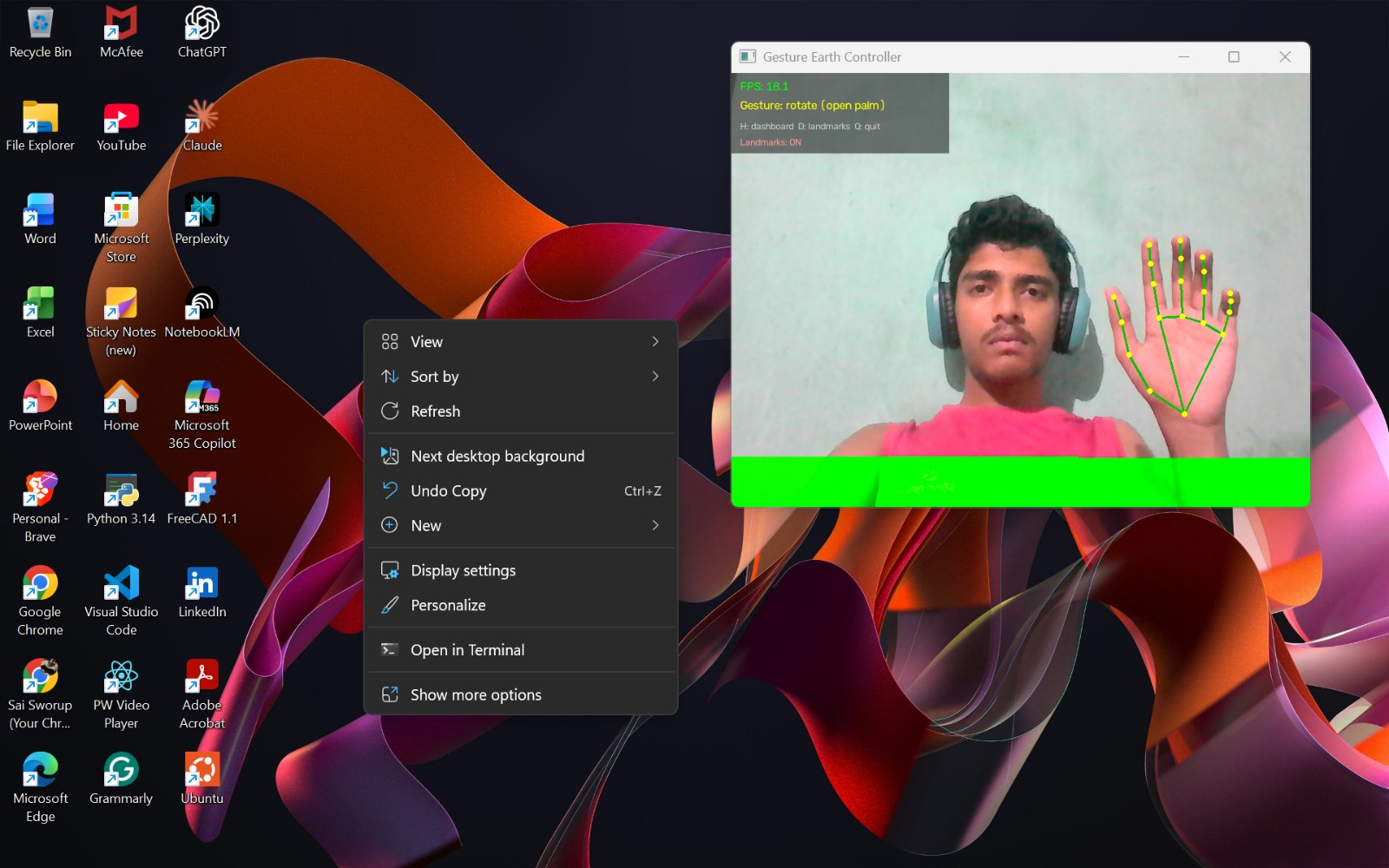Select the Personal - Brave shortcut

(x=40, y=509)
